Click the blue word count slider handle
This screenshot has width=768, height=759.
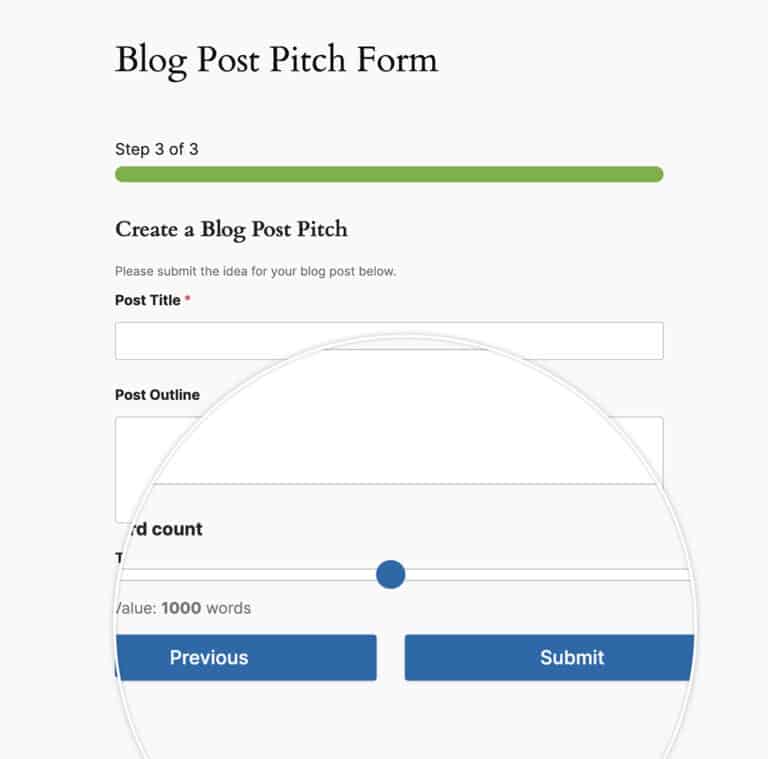coord(390,574)
